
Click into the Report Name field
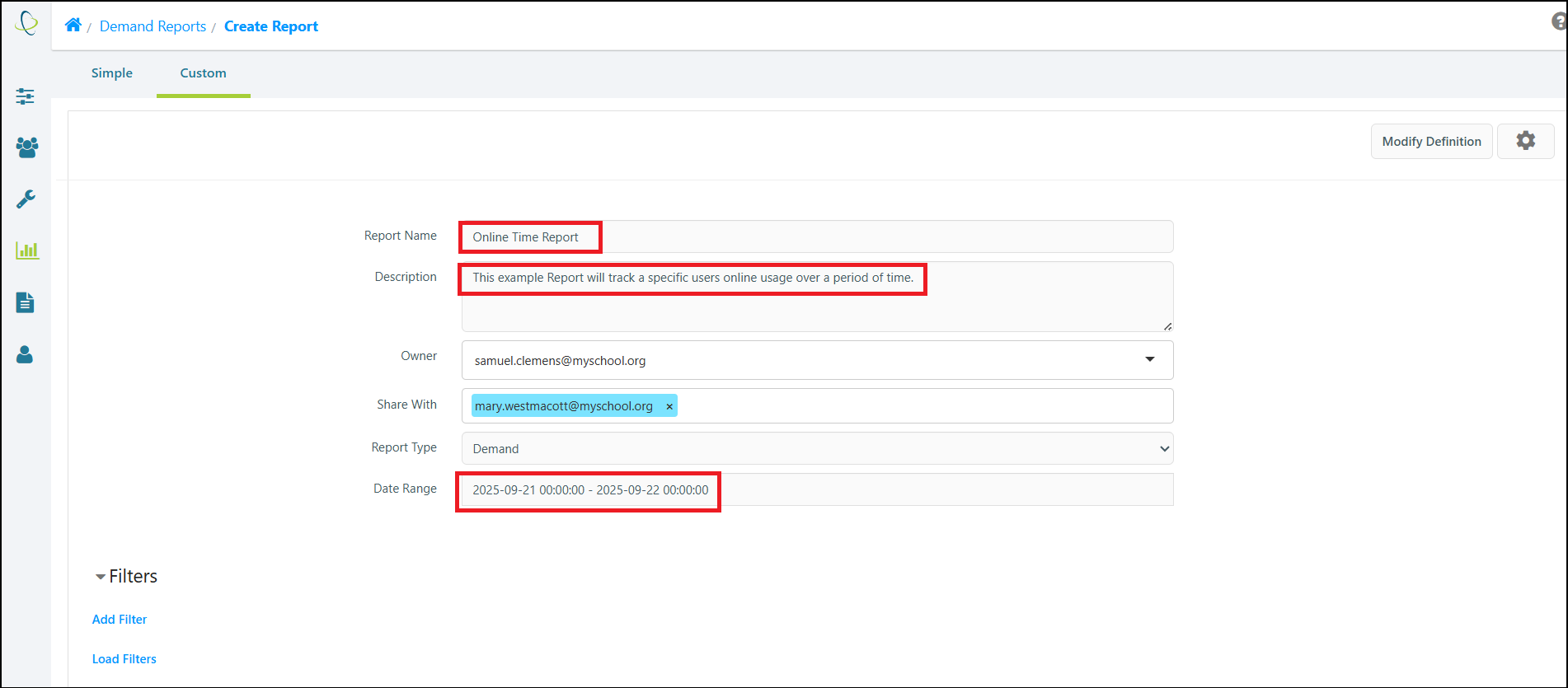(x=817, y=236)
